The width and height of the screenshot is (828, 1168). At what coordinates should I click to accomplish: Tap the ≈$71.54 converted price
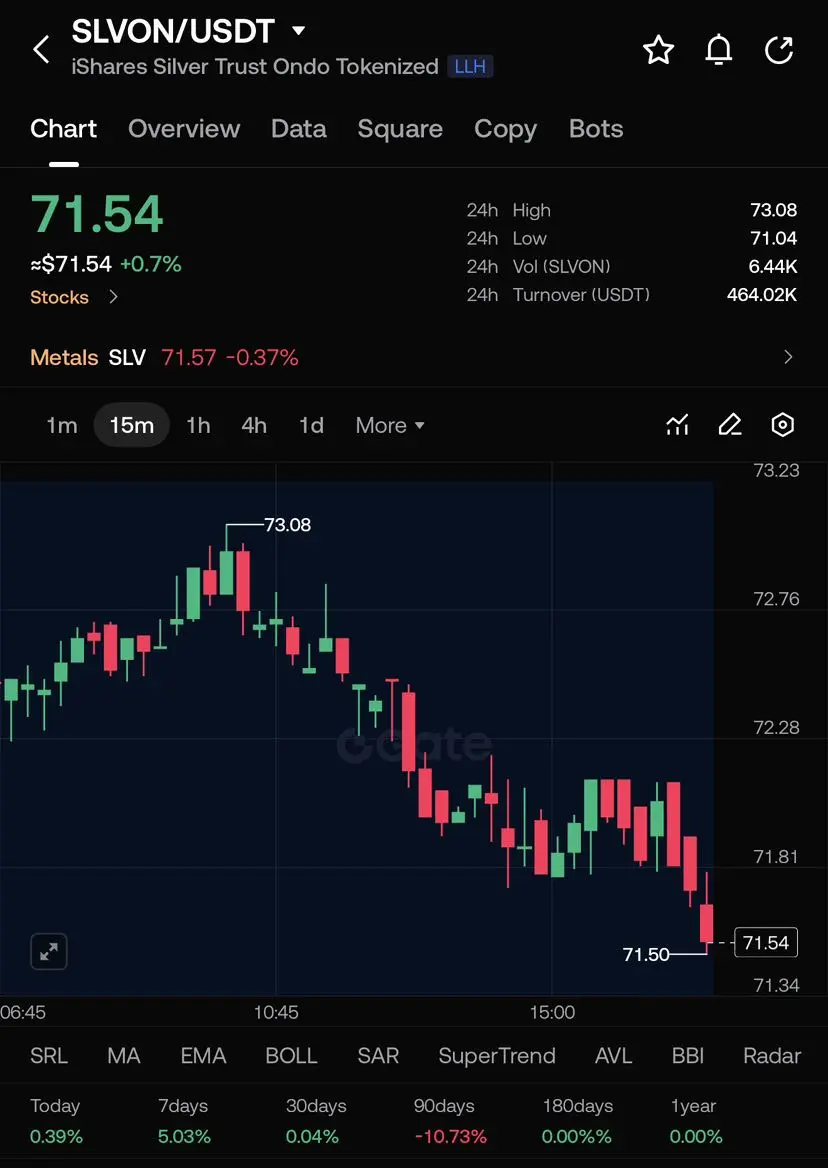click(71, 264)
